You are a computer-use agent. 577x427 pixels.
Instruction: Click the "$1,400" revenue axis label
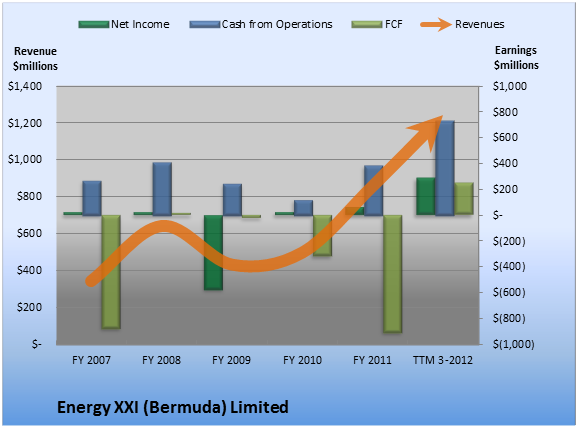(25, 86)
